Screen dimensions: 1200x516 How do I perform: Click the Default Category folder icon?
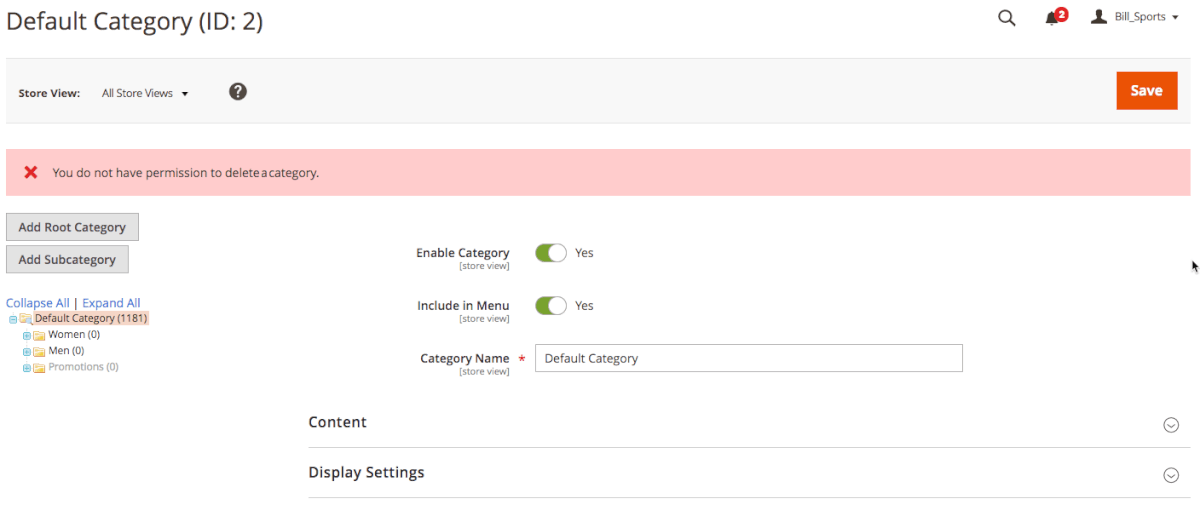click(26, 319)
